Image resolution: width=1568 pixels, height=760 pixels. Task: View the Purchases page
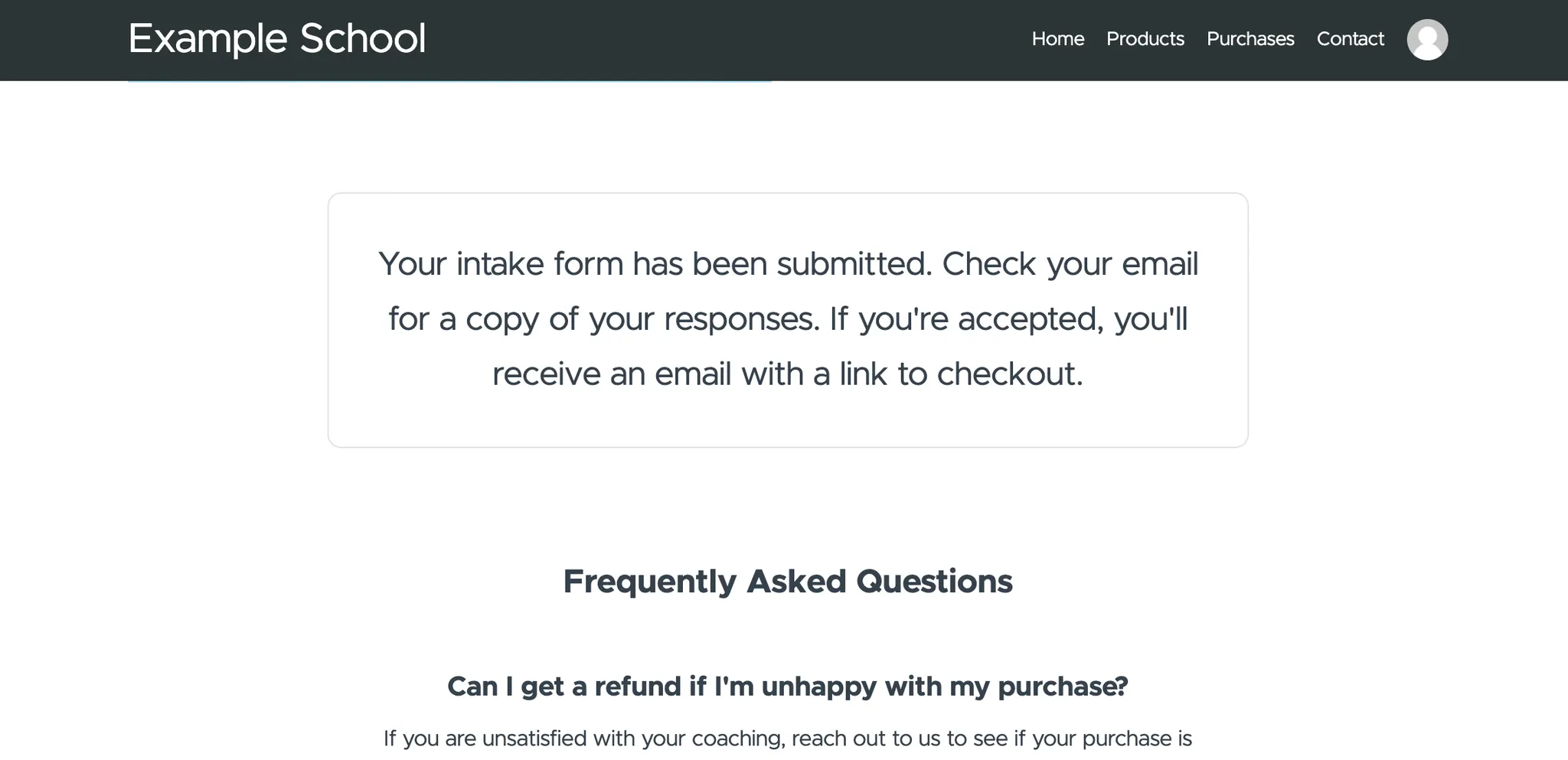(1250, 39)
